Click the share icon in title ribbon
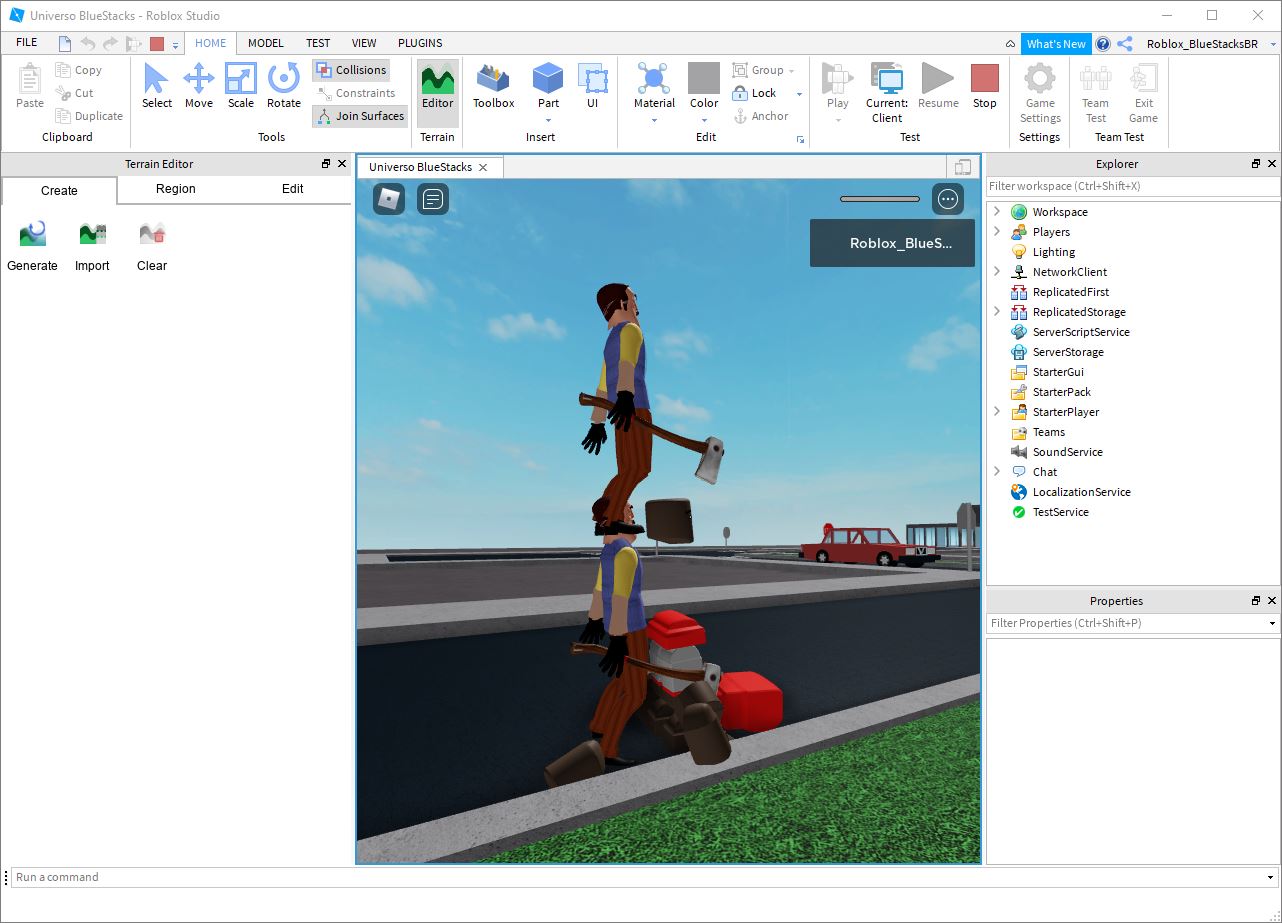1282x923 pixels. pos(1125,44)
